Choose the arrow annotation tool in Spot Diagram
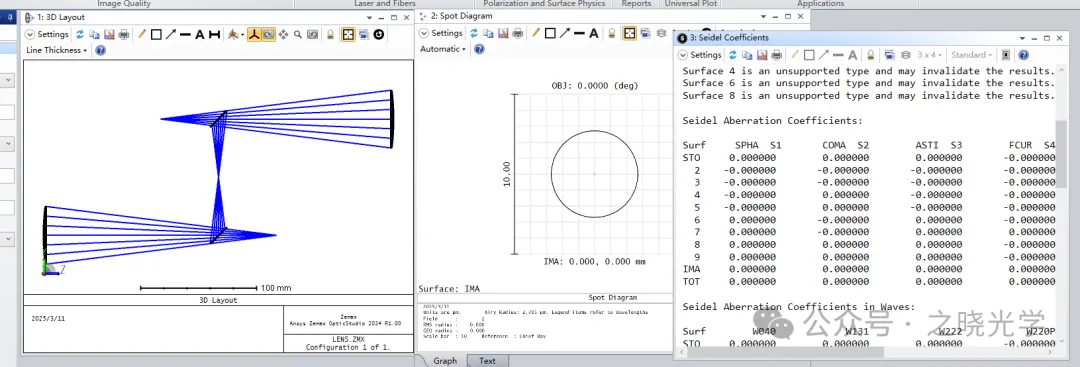The width and height of the screenshot is (1080, 367). pyautogui.click(x=565, y=33)
